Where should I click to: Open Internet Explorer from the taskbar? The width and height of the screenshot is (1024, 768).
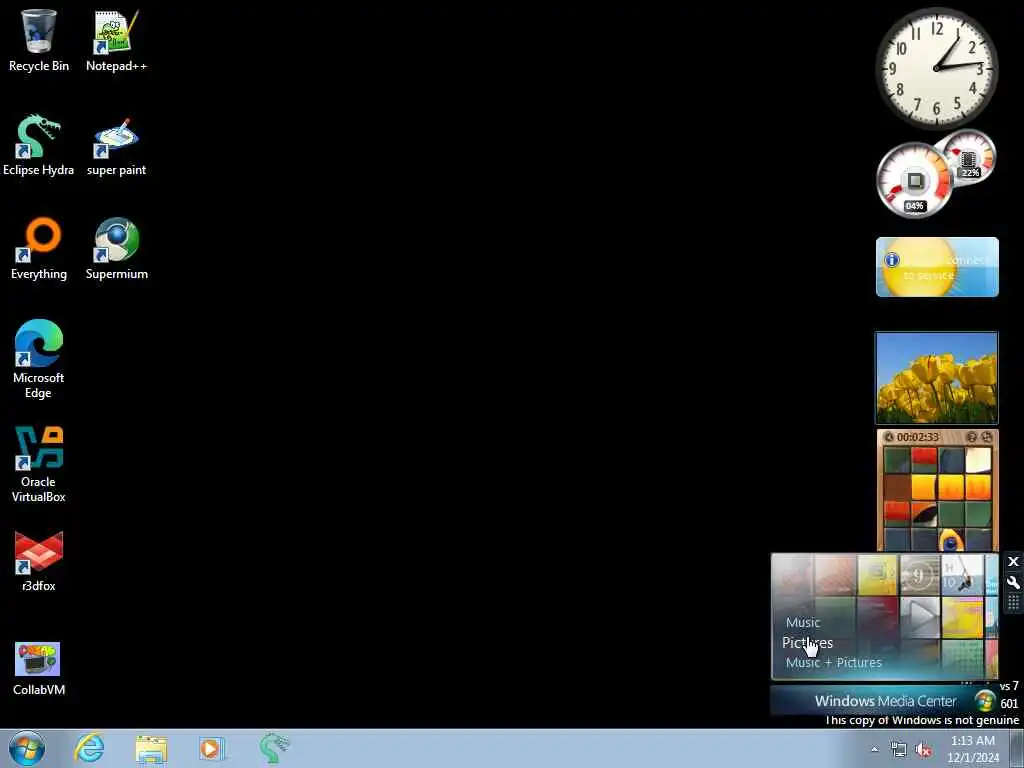click(89, 748)
